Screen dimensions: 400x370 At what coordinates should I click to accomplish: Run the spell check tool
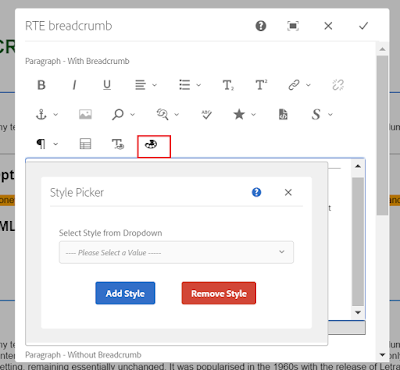tap(206, 114)
